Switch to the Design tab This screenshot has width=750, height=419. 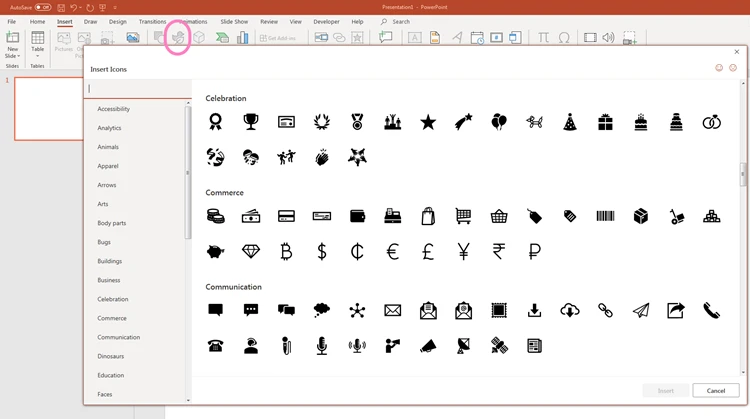(x=118, y=22)
